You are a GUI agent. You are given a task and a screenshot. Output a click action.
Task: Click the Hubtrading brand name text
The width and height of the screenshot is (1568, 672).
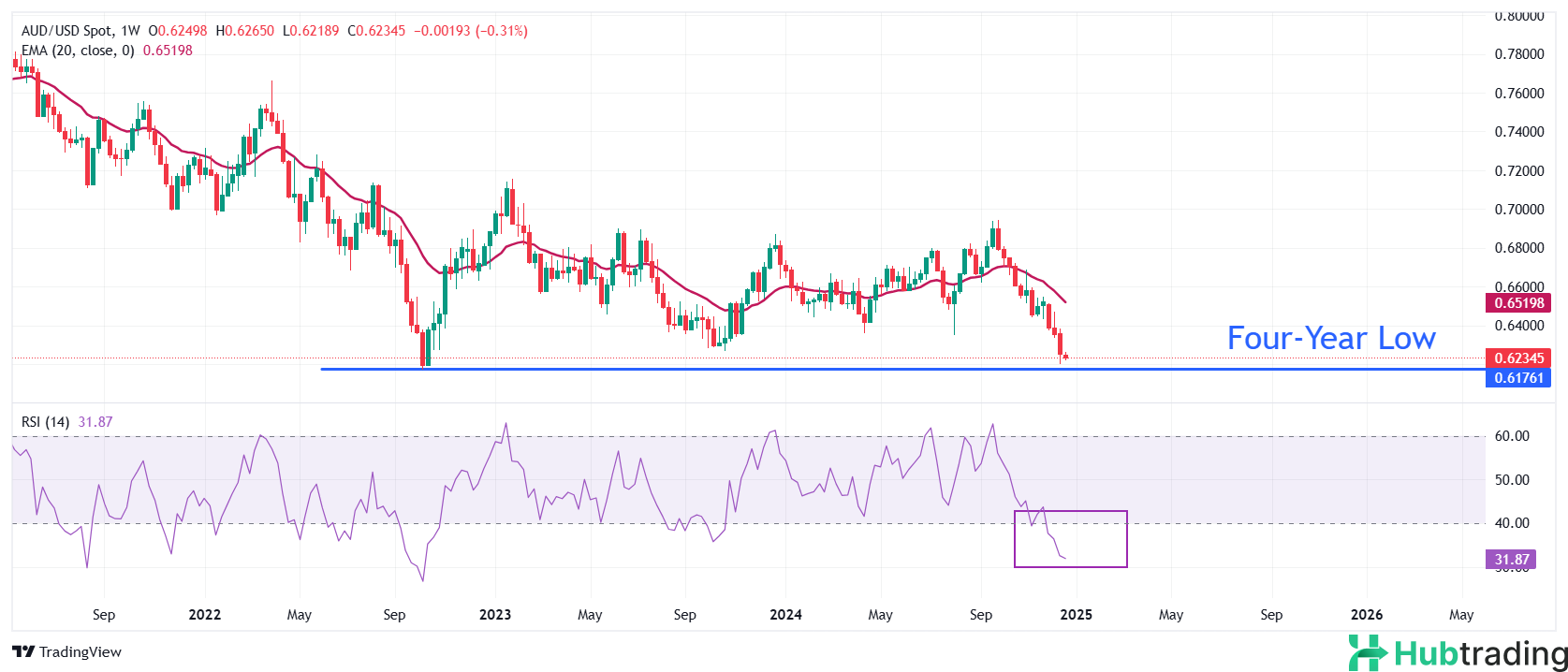[1481, 653]
